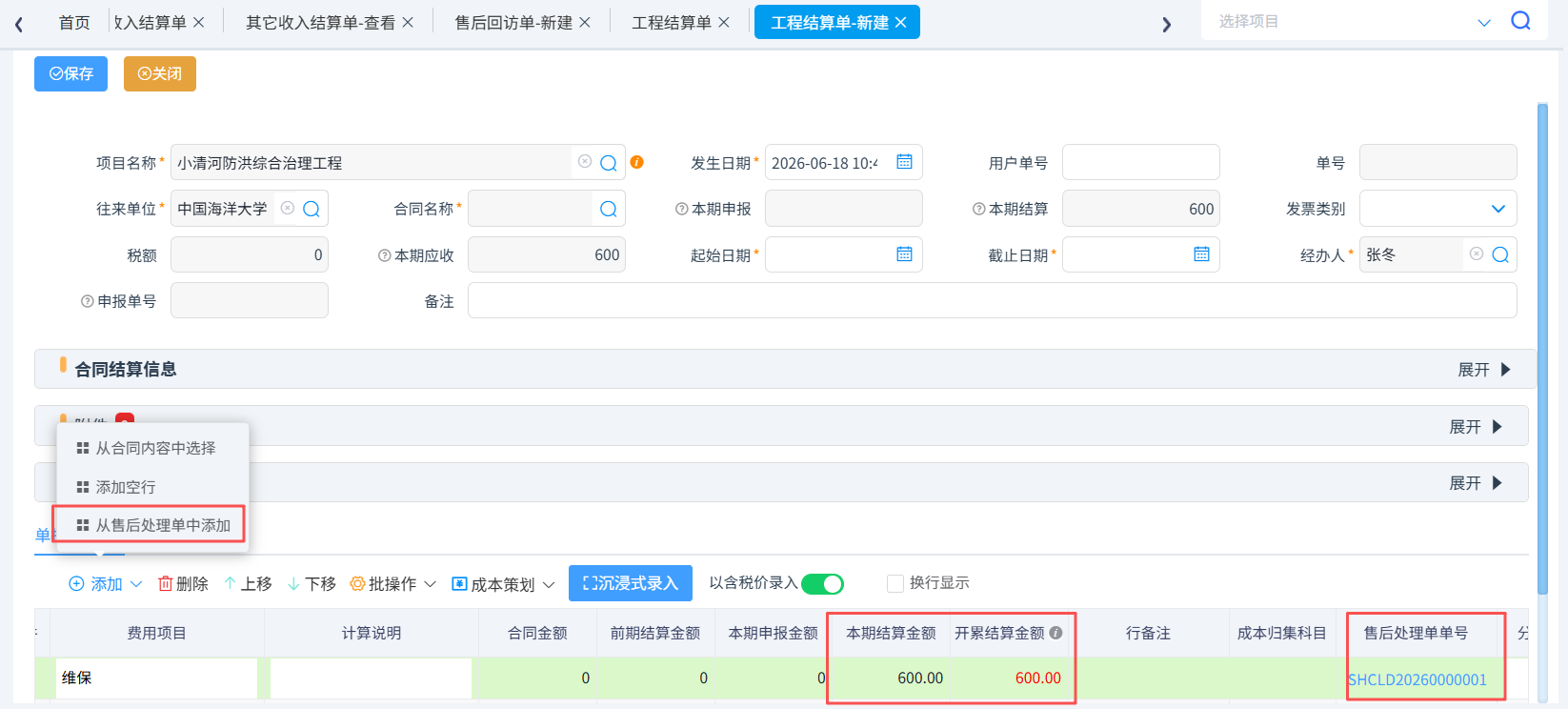The height and width of the screenshot is (709, 1568).
Task: Open the 发生日期 calendar picker
Action: [904, 162]
